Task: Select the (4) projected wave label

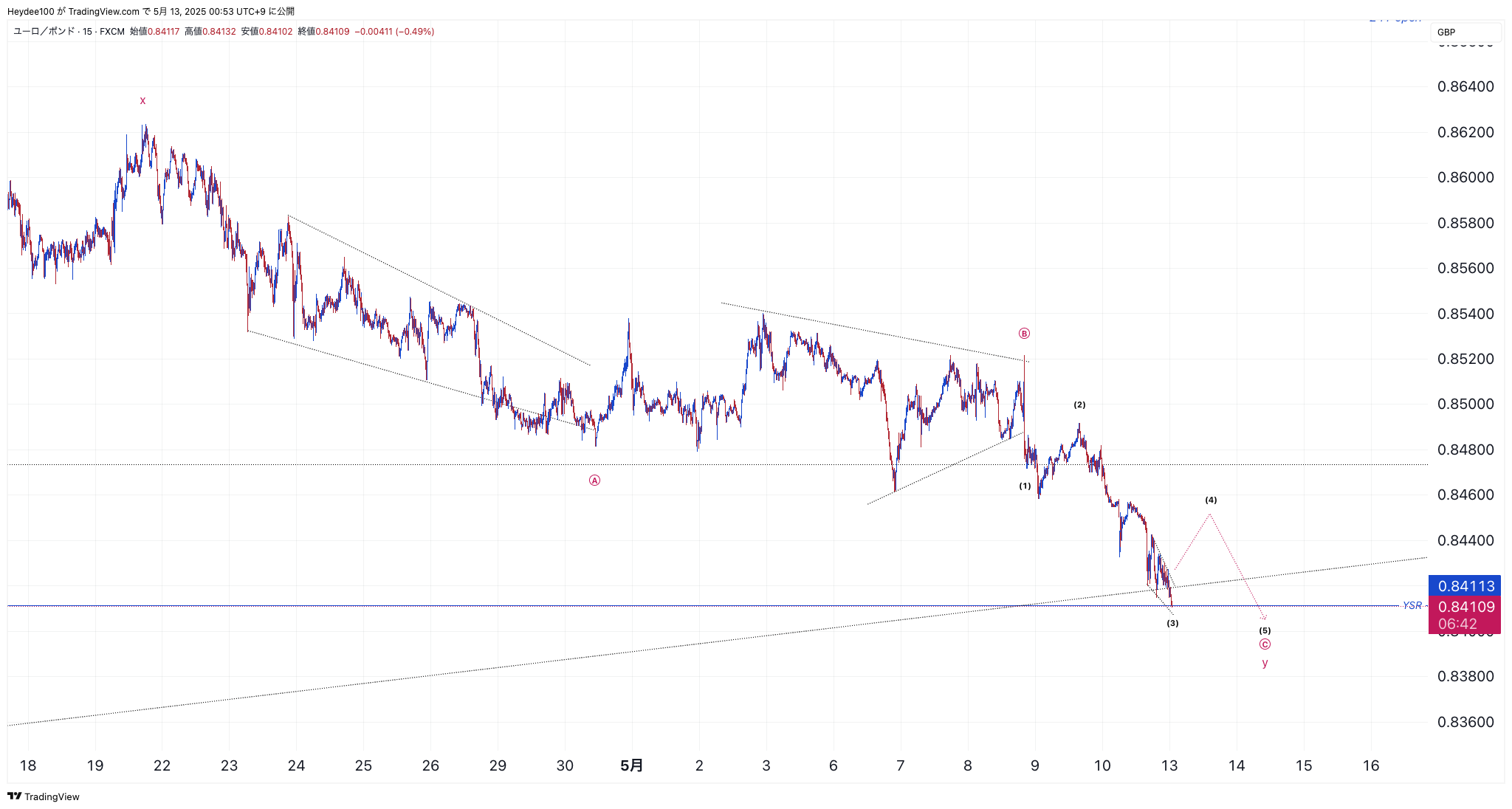Action: point(1211,500)
